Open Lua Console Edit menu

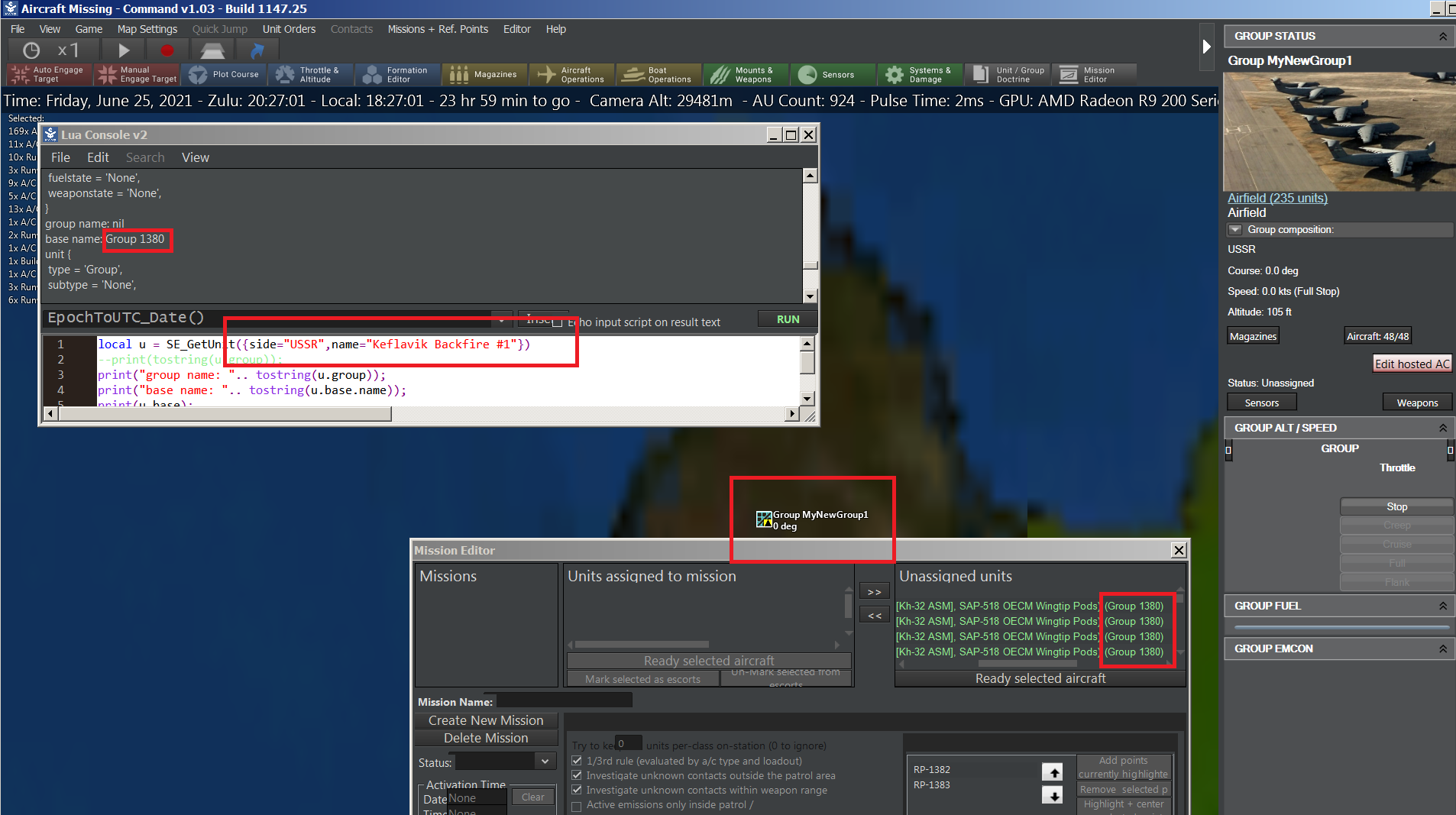pos(98,157)
